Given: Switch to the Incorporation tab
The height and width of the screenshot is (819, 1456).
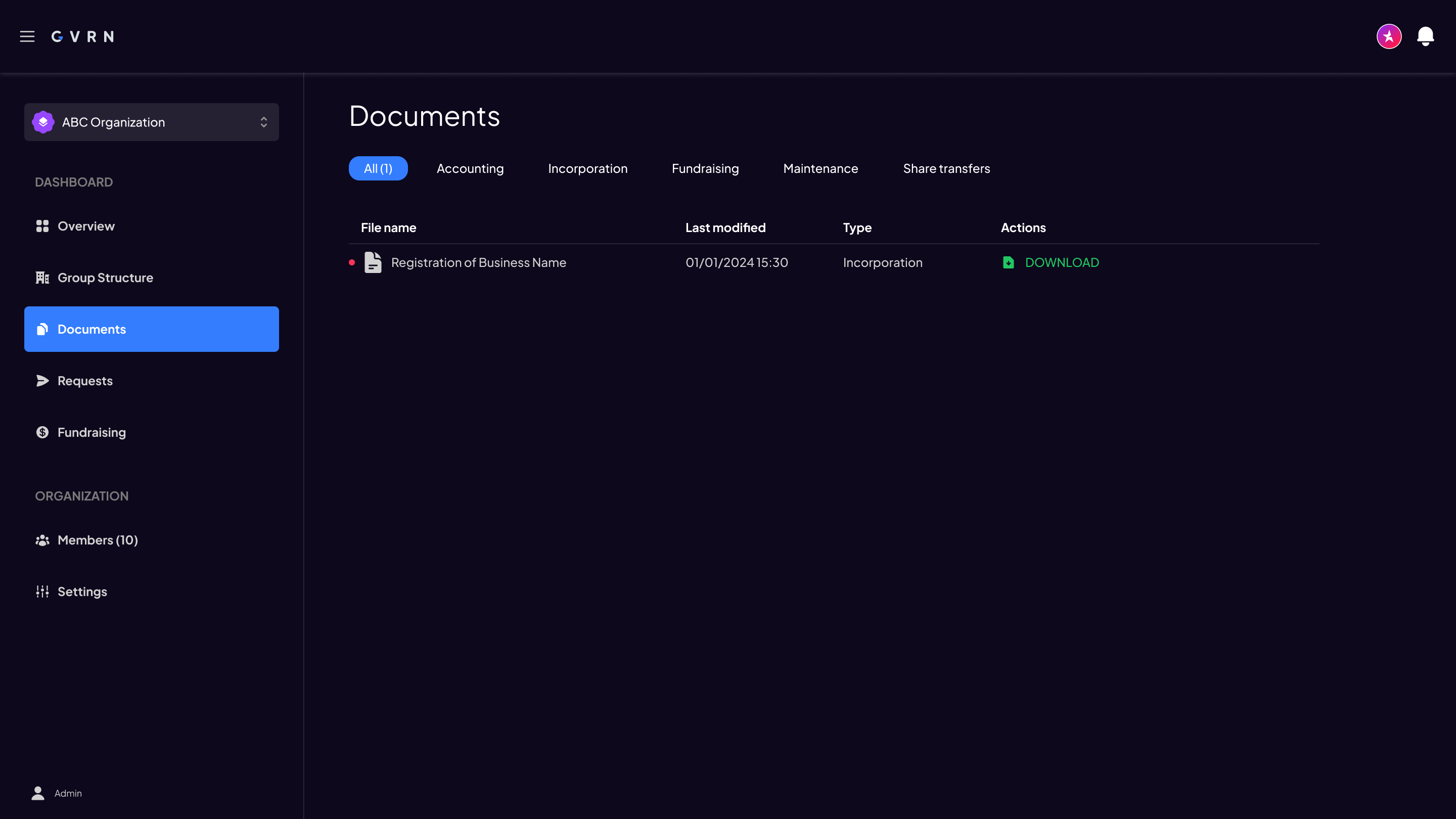Looking at the screenshot, I should coord(588,168).
